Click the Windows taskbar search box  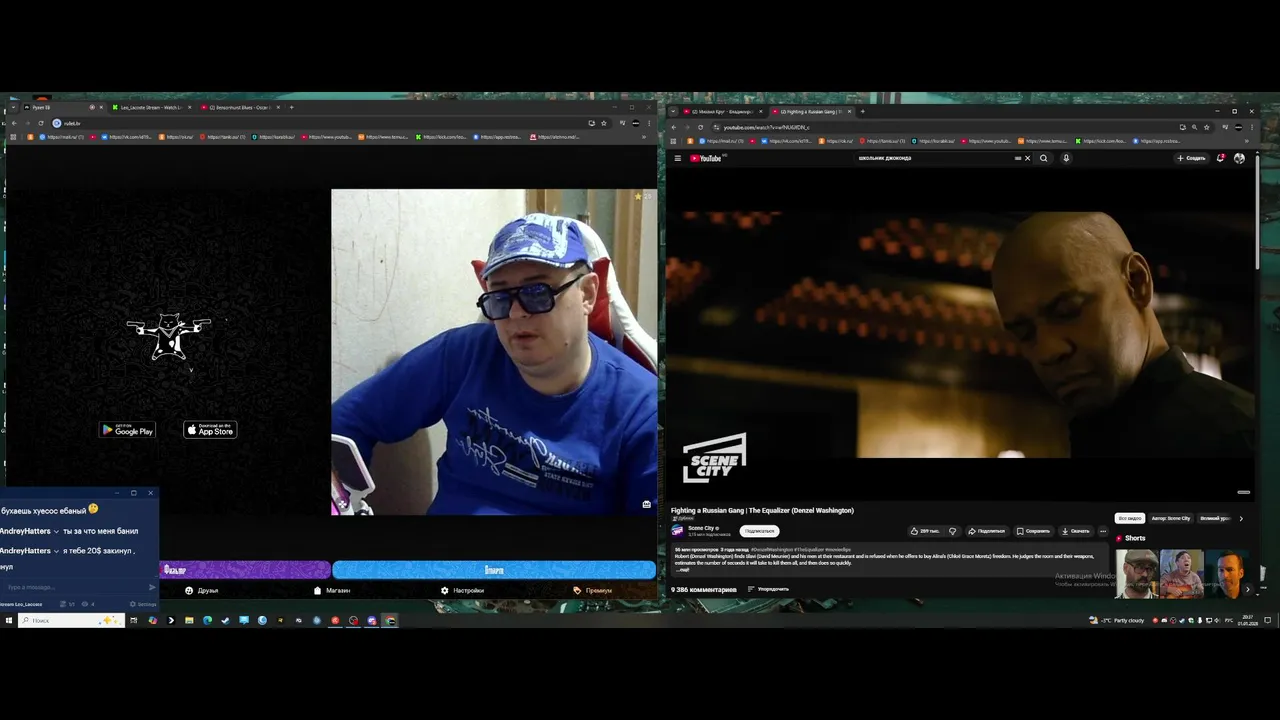tap(71, 620)
